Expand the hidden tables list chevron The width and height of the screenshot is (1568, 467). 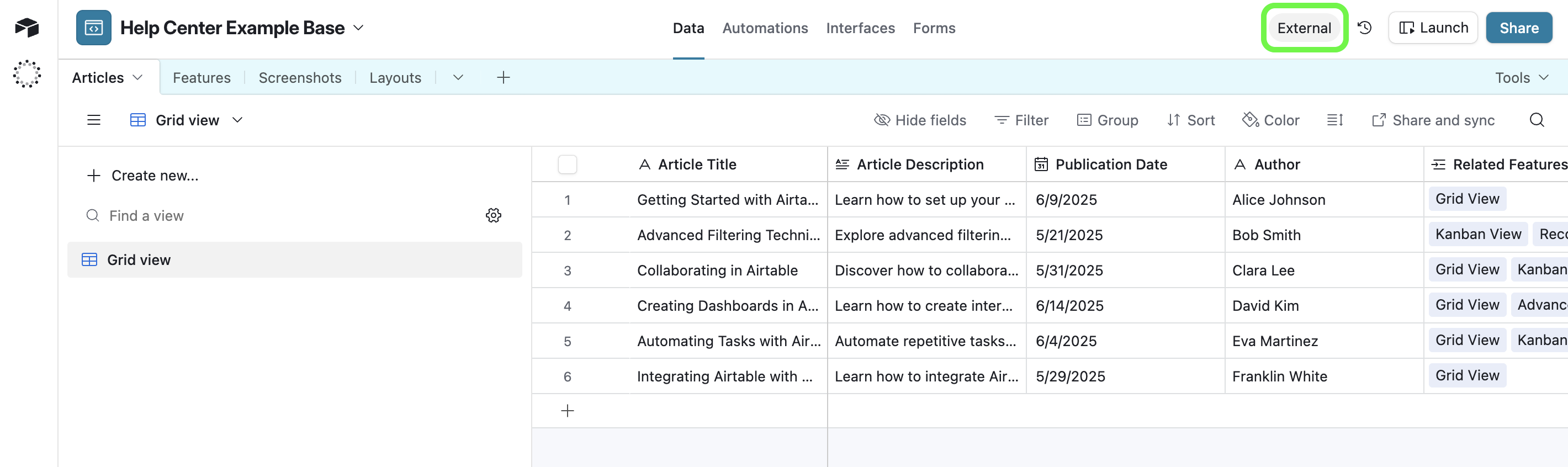(458, 77)
